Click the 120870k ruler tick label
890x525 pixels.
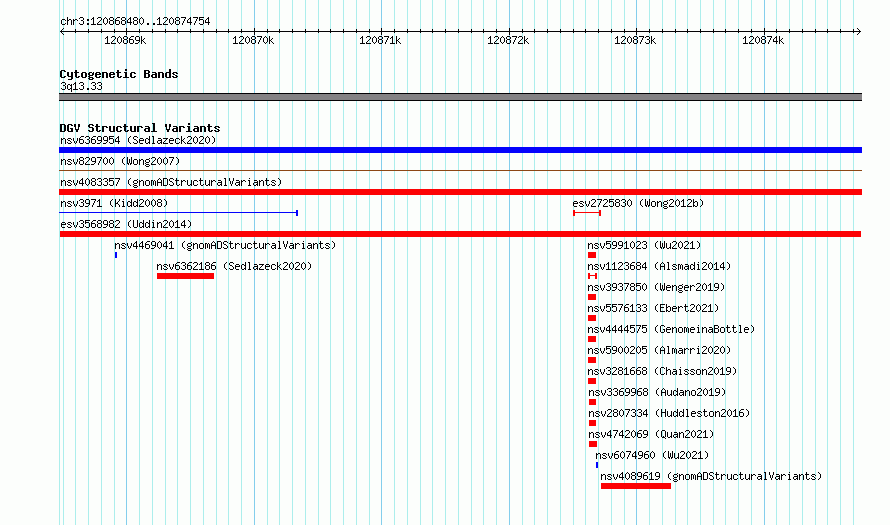click(x=253, y=40)
